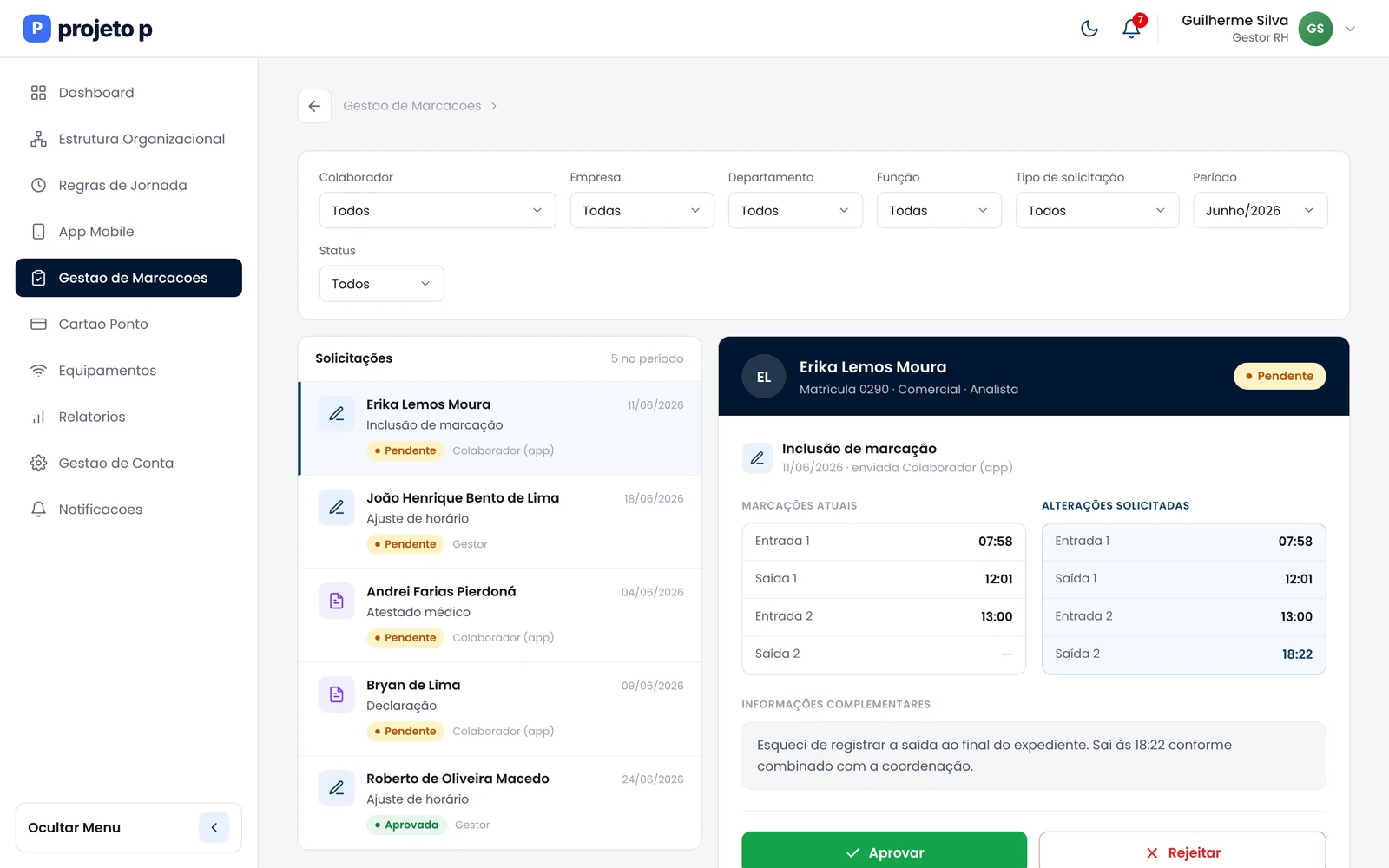
Task: Click the back arrow button
Action: point(314,106)
